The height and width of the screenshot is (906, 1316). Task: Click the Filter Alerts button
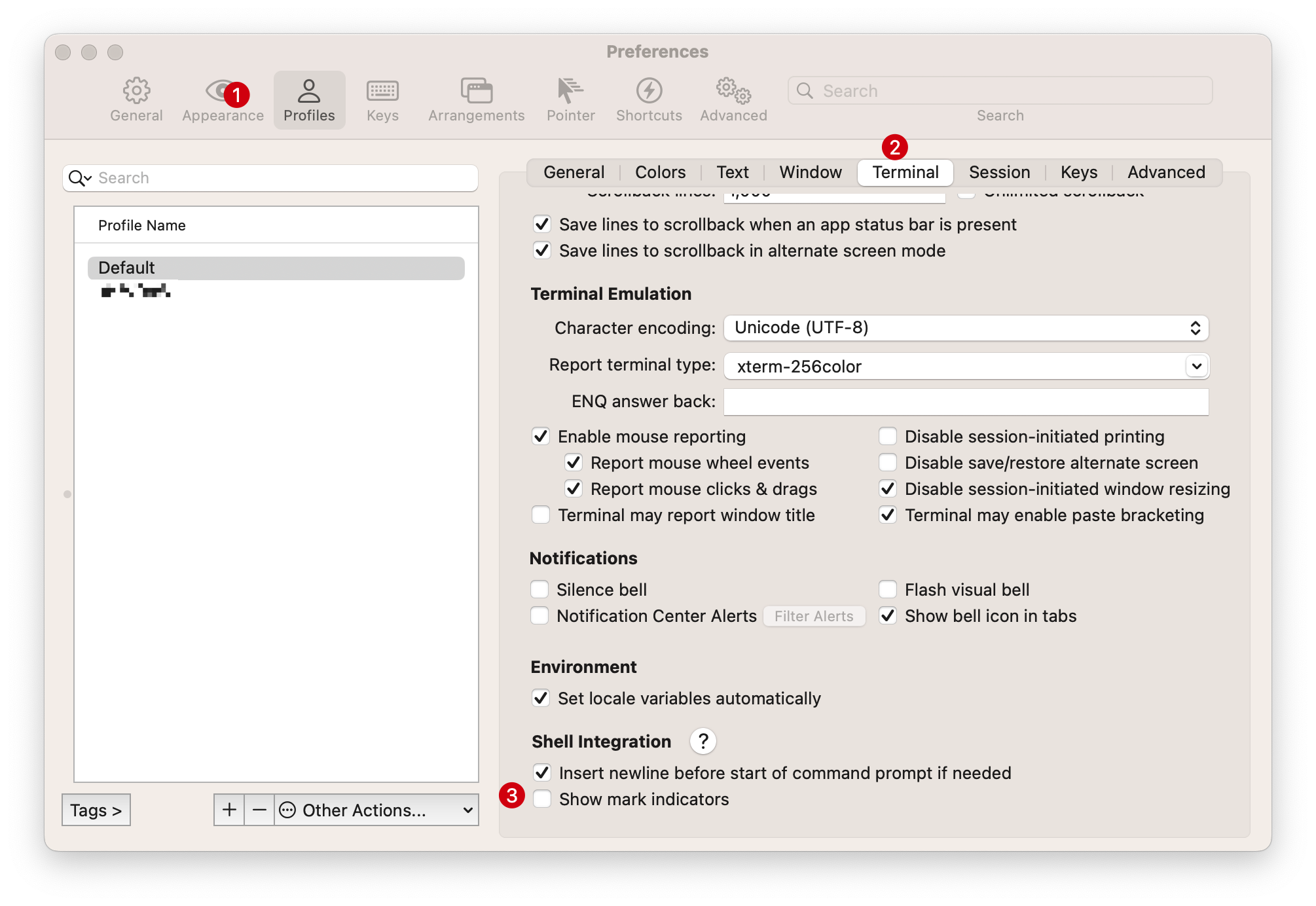(x=814, y=616)
